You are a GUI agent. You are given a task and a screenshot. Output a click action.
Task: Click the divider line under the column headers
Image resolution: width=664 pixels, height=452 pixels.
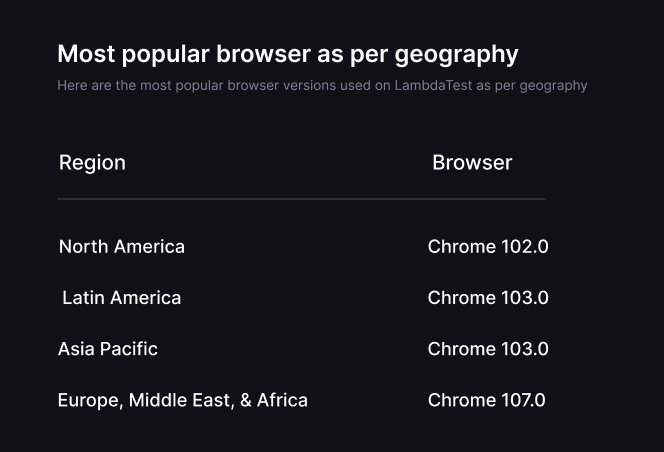301,199
